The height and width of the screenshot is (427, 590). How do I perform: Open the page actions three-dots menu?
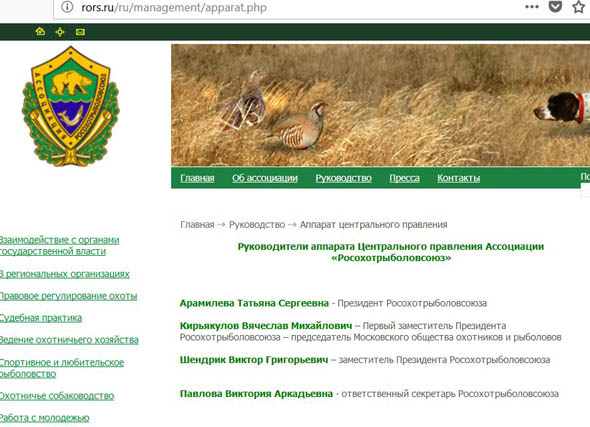532,7
